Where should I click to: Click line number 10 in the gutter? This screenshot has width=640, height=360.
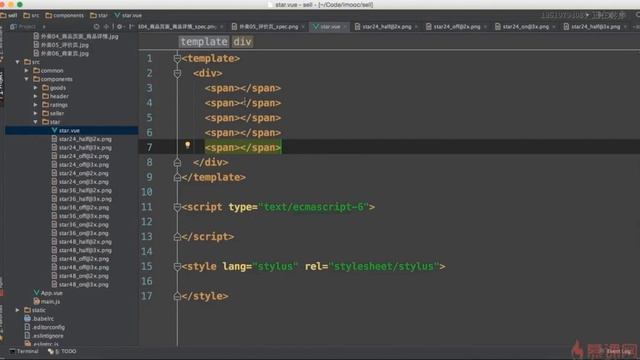(x=147, y=192)
